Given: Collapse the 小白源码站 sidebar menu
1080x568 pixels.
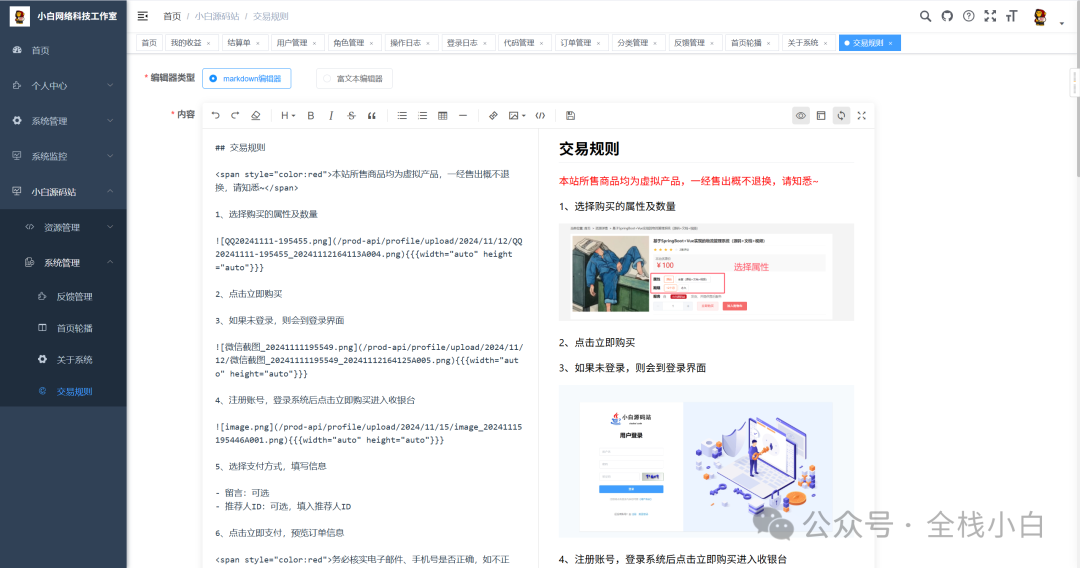Looking at the screenshot, I should (63, 191).
